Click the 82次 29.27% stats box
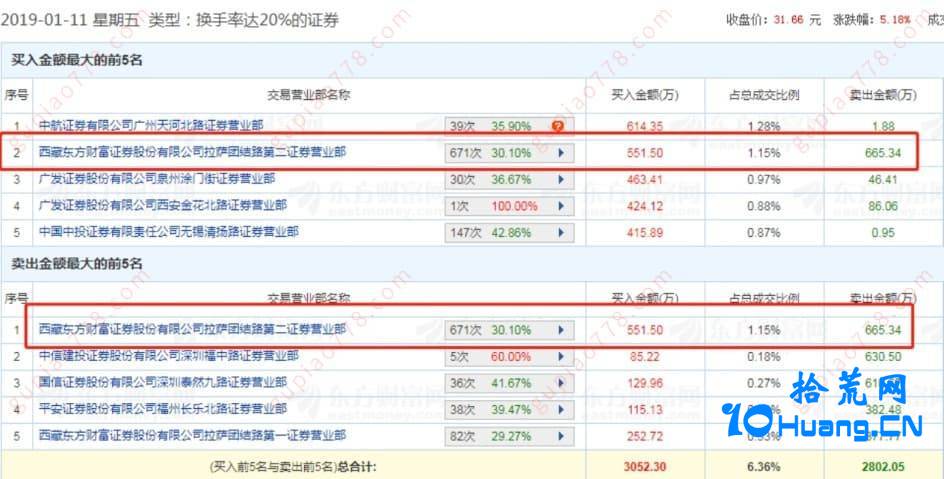Image resolution: width=944 pixels, height=479 pixels. point(509,436)
